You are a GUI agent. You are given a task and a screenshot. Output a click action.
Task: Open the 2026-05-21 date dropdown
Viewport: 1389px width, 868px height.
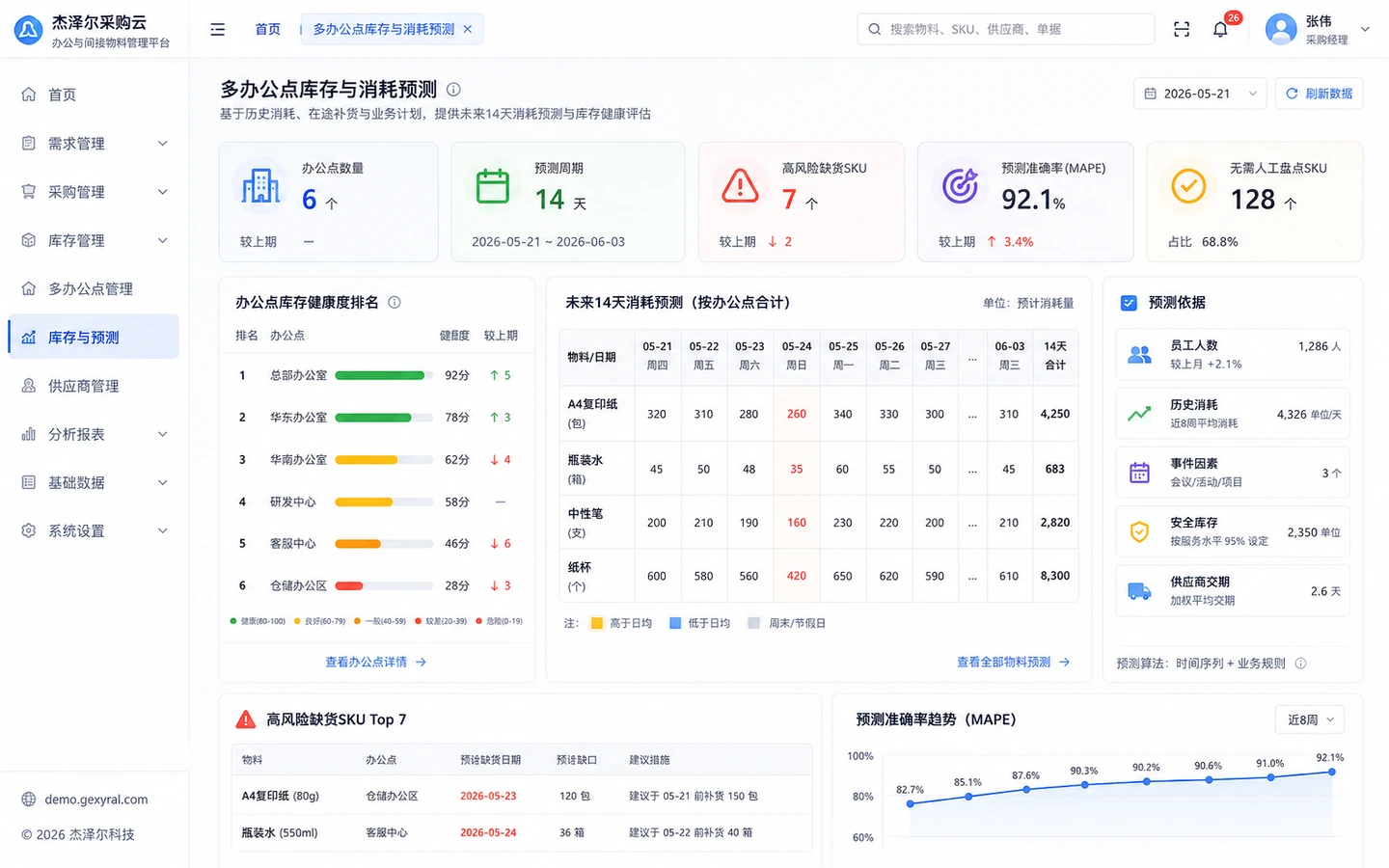click(x=1200, y=94)
